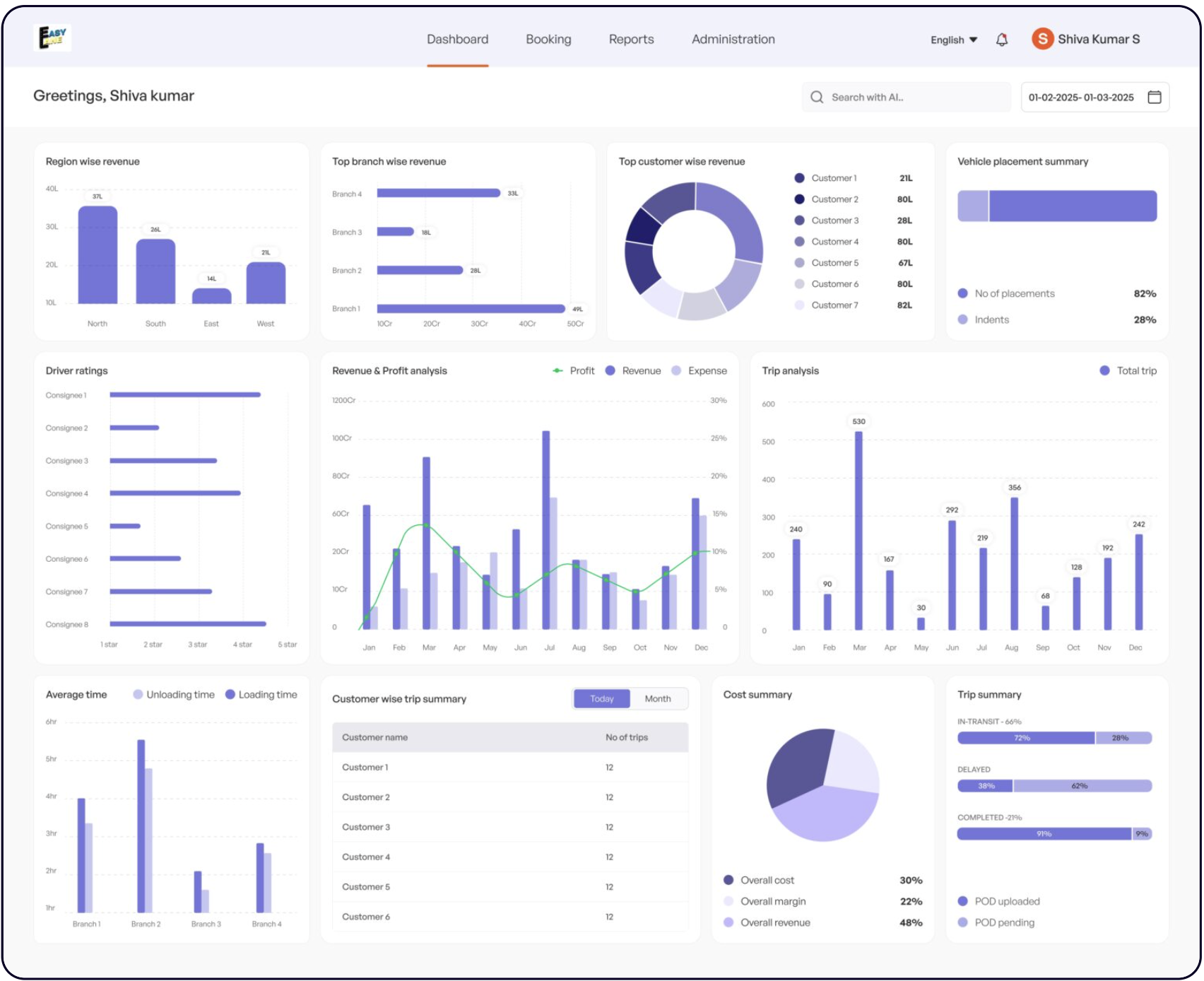The width and height of the screenshot is (1204, 981).
Task: Toggle the Expense series legend dot
Action: click(x=676, y=370)
